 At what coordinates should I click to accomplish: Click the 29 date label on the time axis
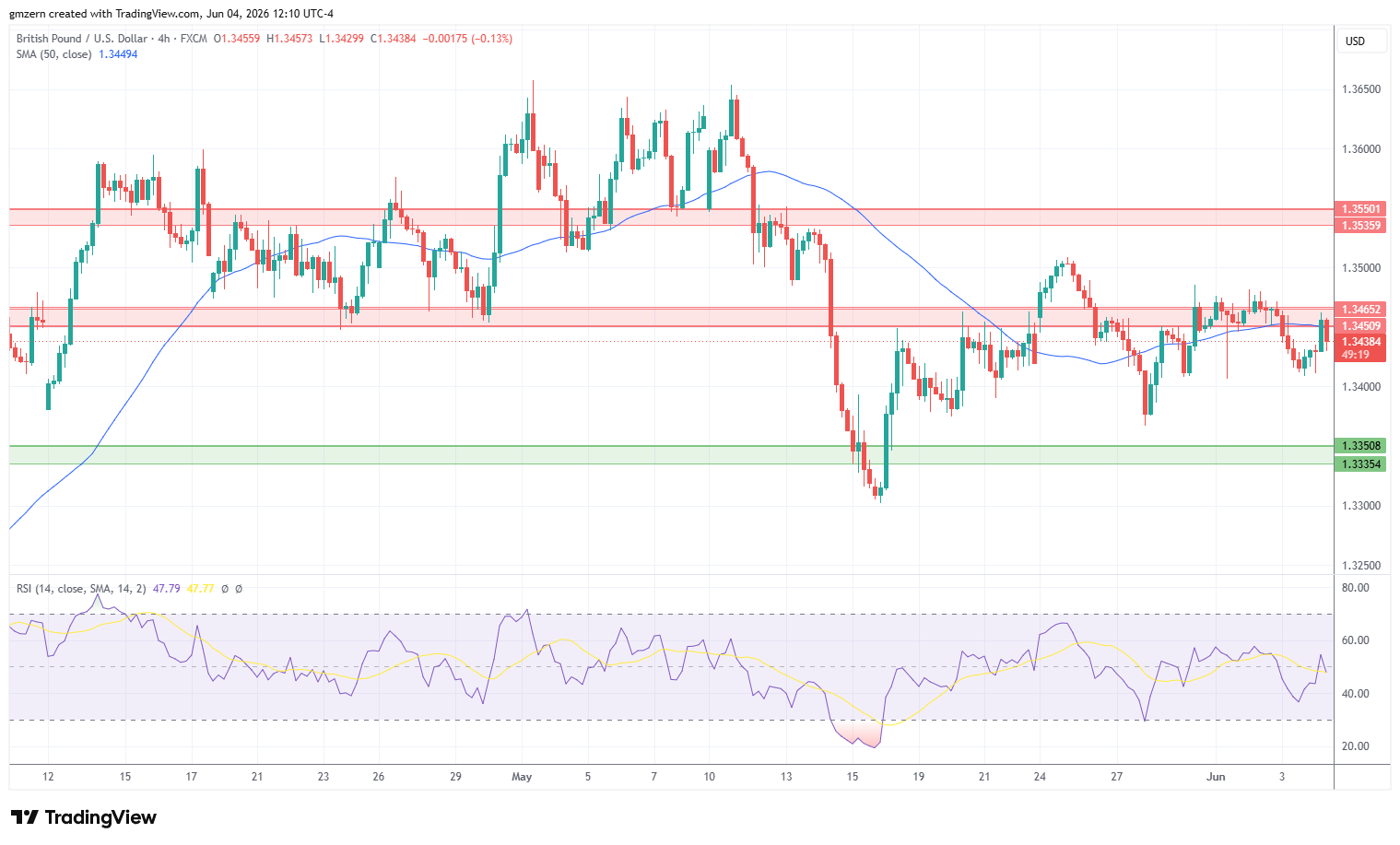tap(455, 777)
